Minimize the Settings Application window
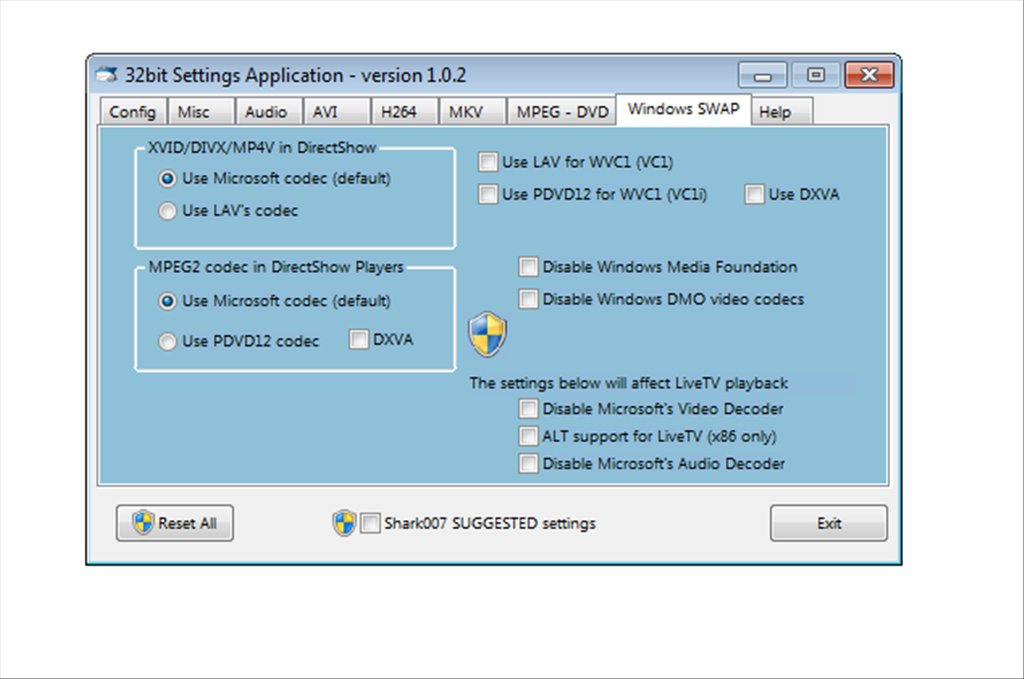The width and height of the screenshot is (1024, 679). 763,75
